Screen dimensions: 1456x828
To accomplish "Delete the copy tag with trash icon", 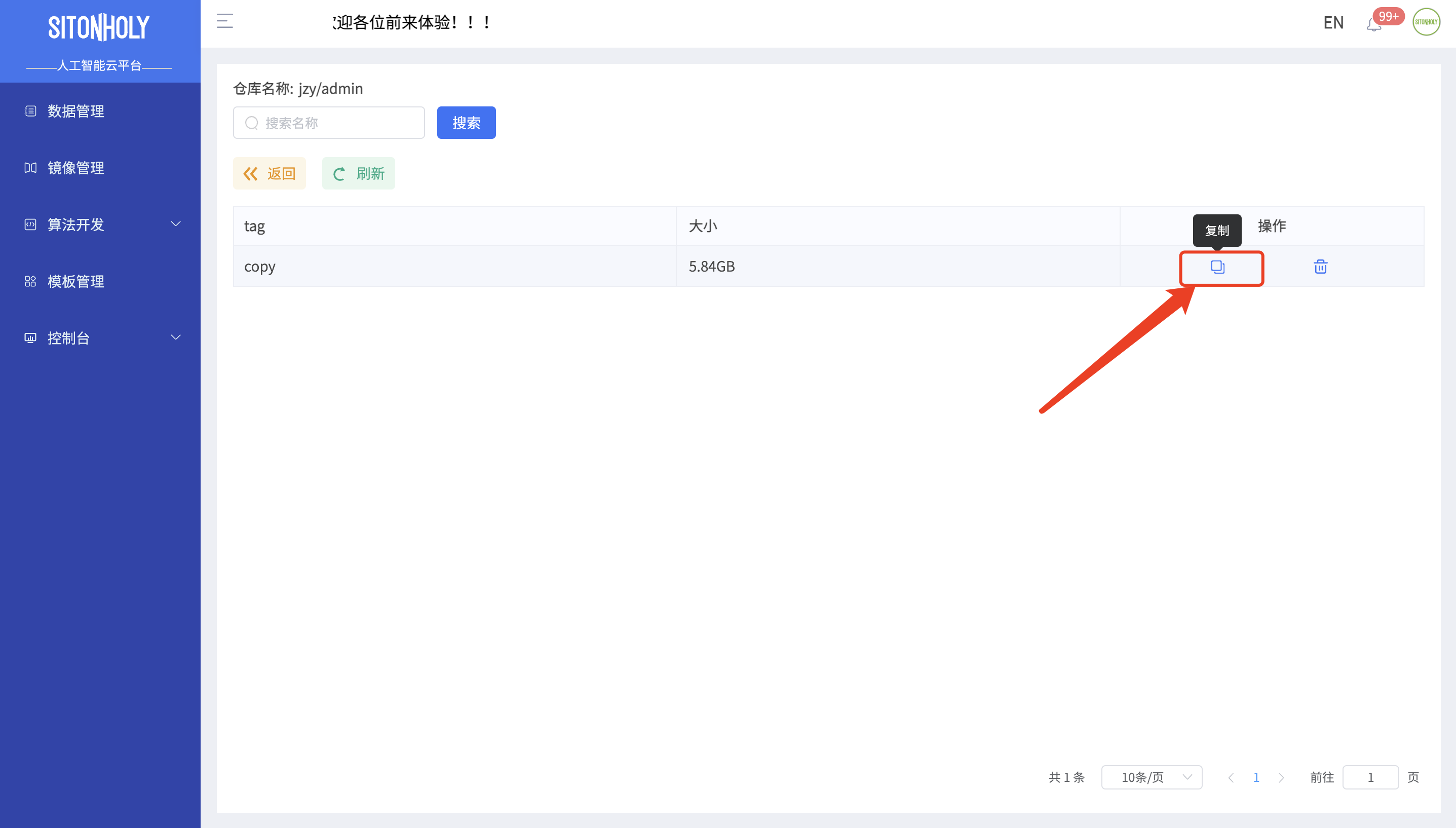I will 1320,267.
